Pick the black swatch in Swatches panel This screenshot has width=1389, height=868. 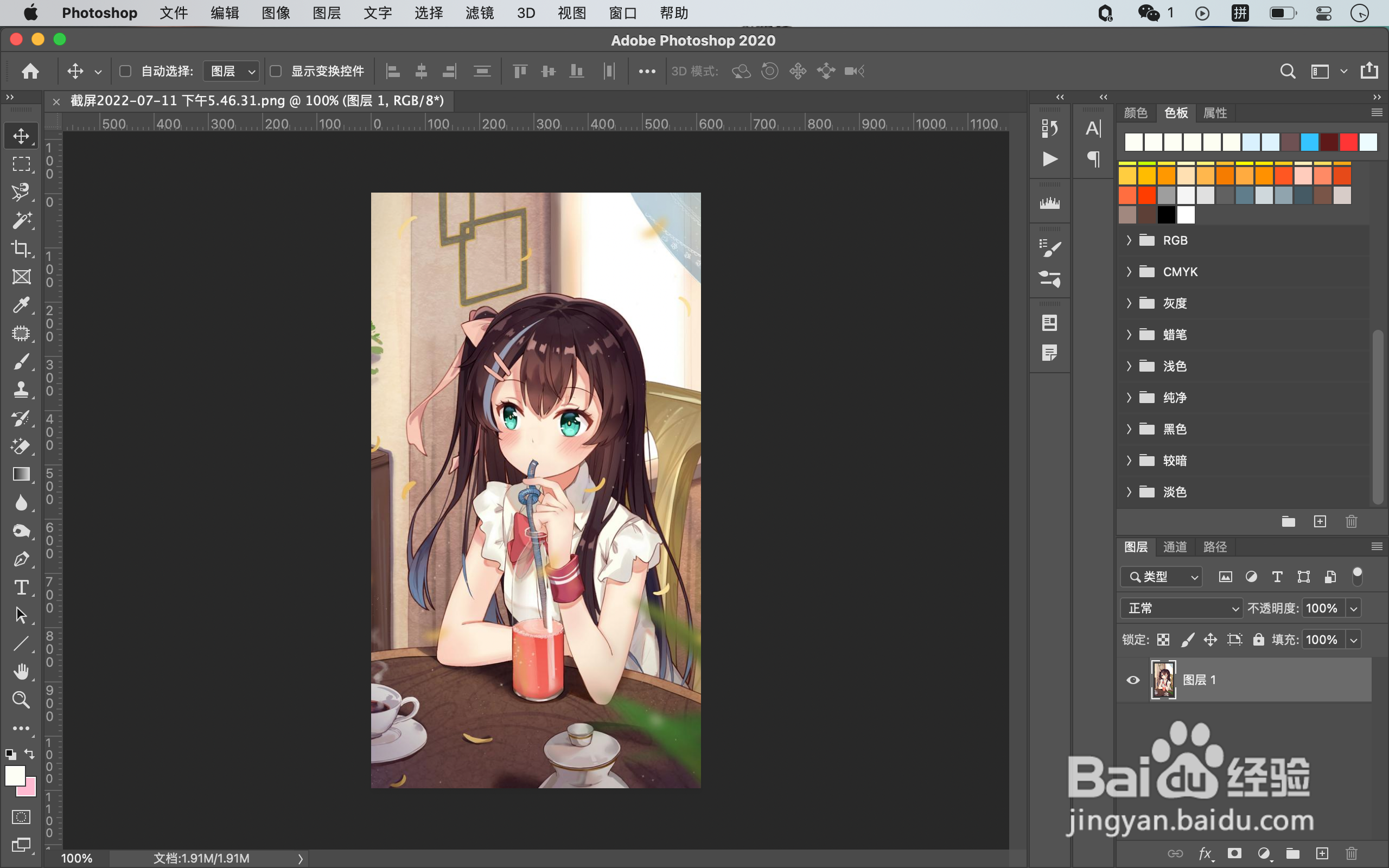coord(1165,215)
